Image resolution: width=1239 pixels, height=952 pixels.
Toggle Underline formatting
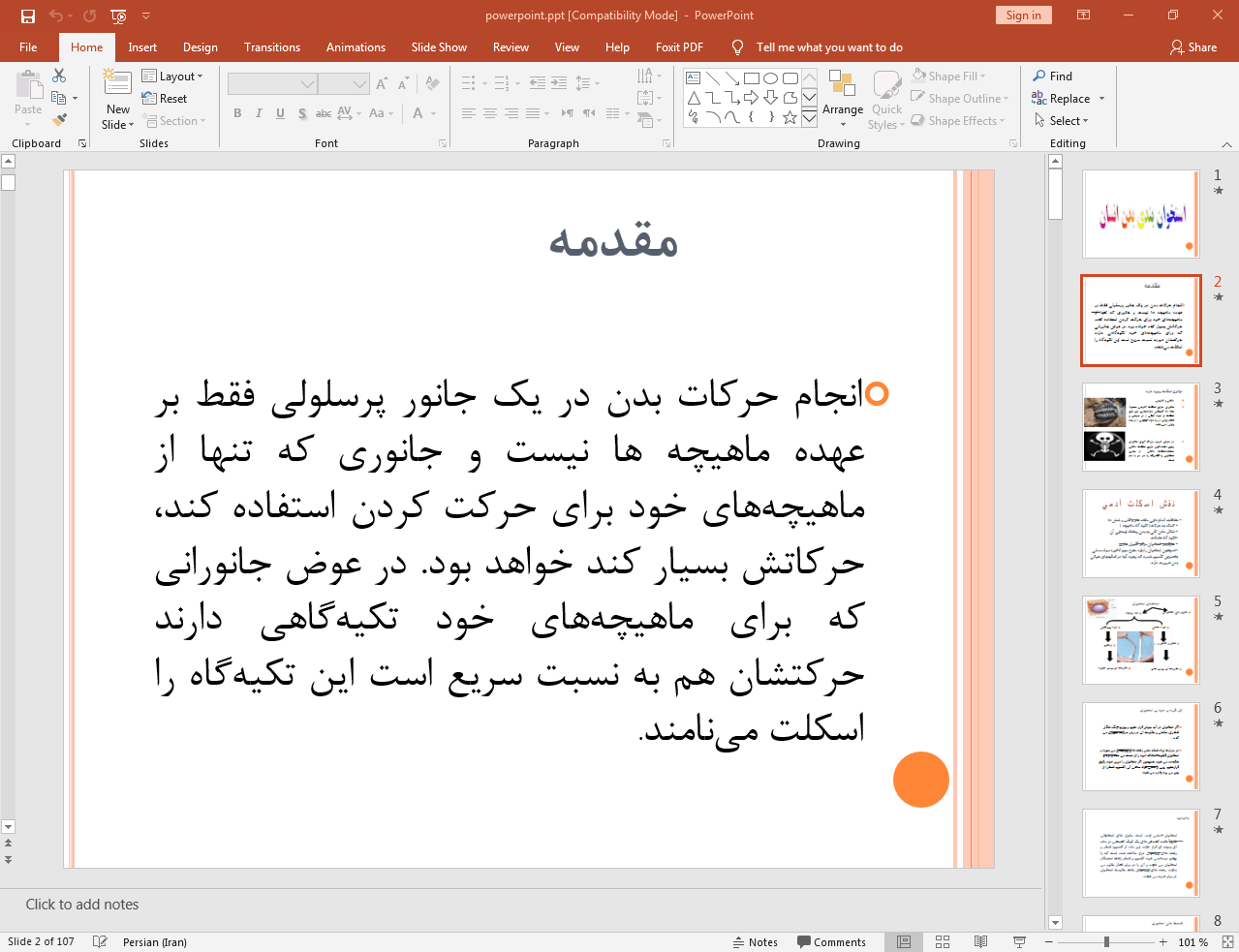(280, 113)
